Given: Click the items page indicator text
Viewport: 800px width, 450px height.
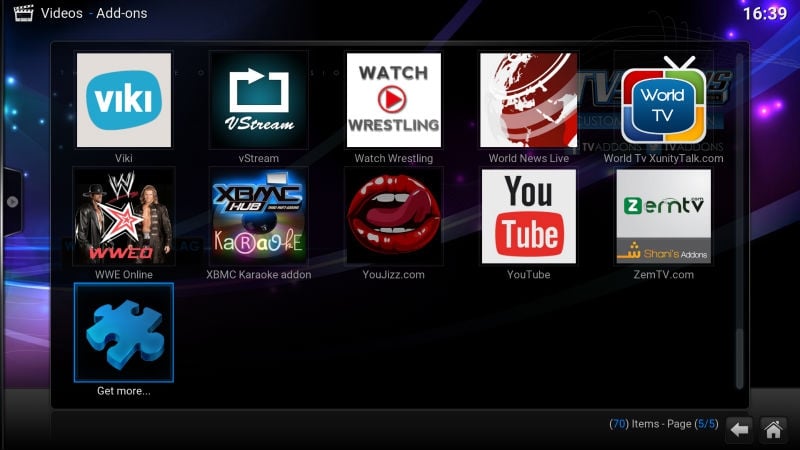Looking at the screenshot, I should [x=663, y=424].
